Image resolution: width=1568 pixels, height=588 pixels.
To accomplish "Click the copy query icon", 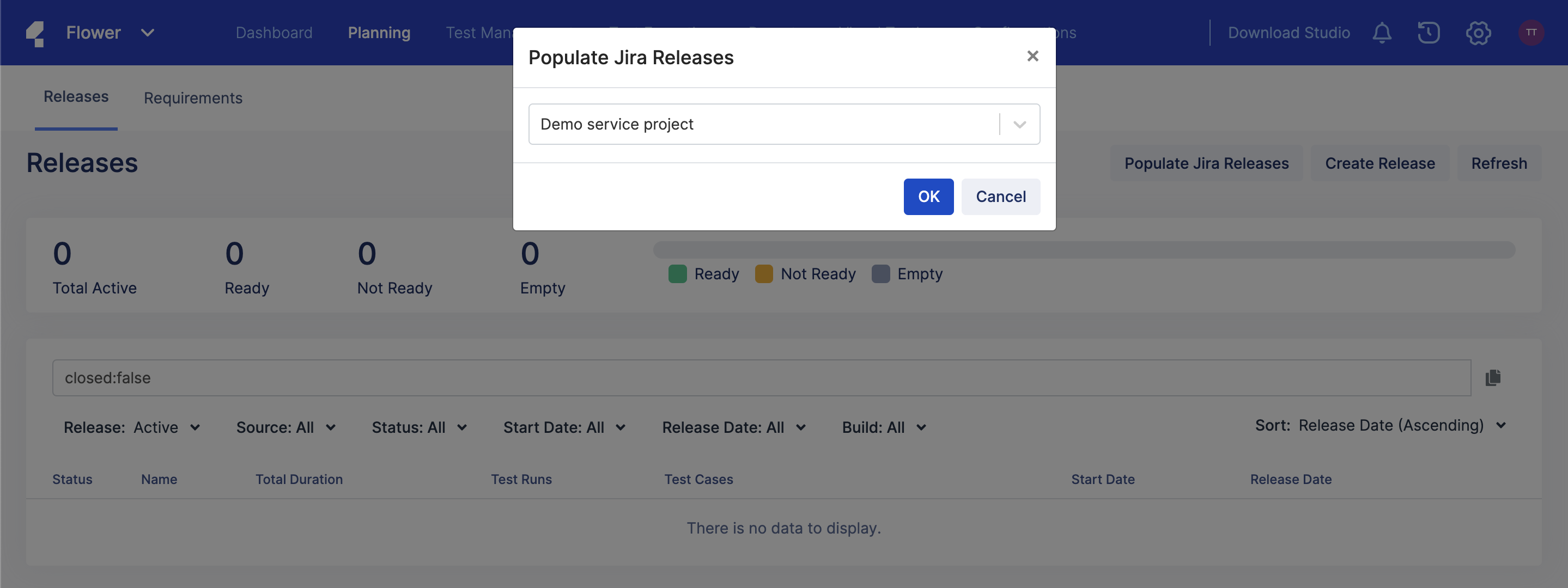I will pyautogui.click(x=1492, y=378).
